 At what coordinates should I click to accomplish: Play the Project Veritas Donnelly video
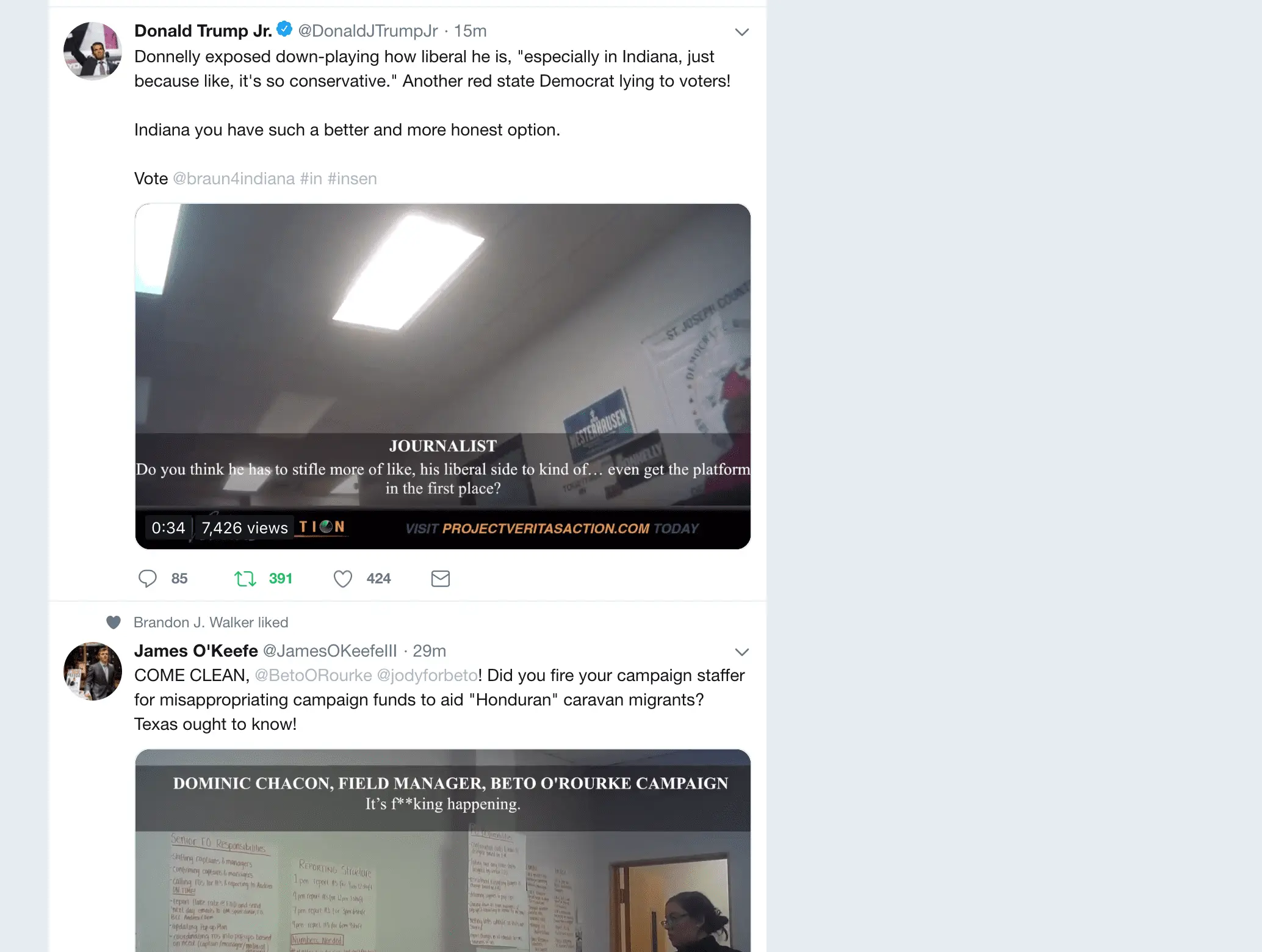point(443,377)
